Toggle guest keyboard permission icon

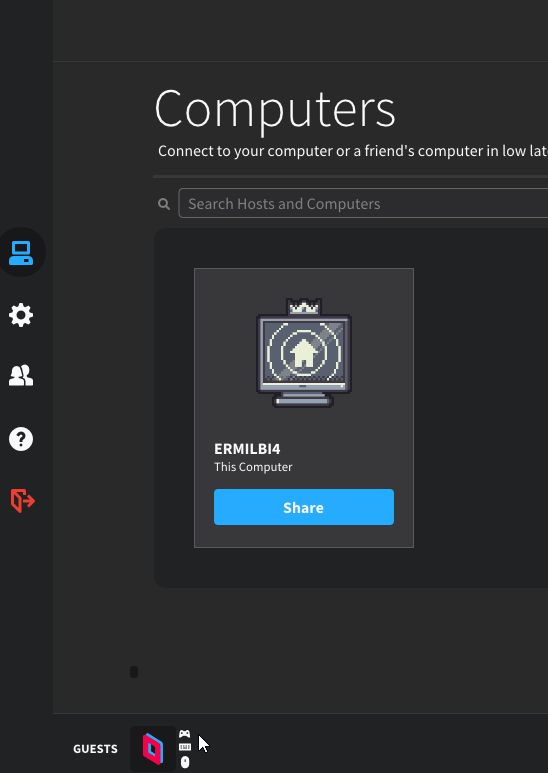click(185, 747)
